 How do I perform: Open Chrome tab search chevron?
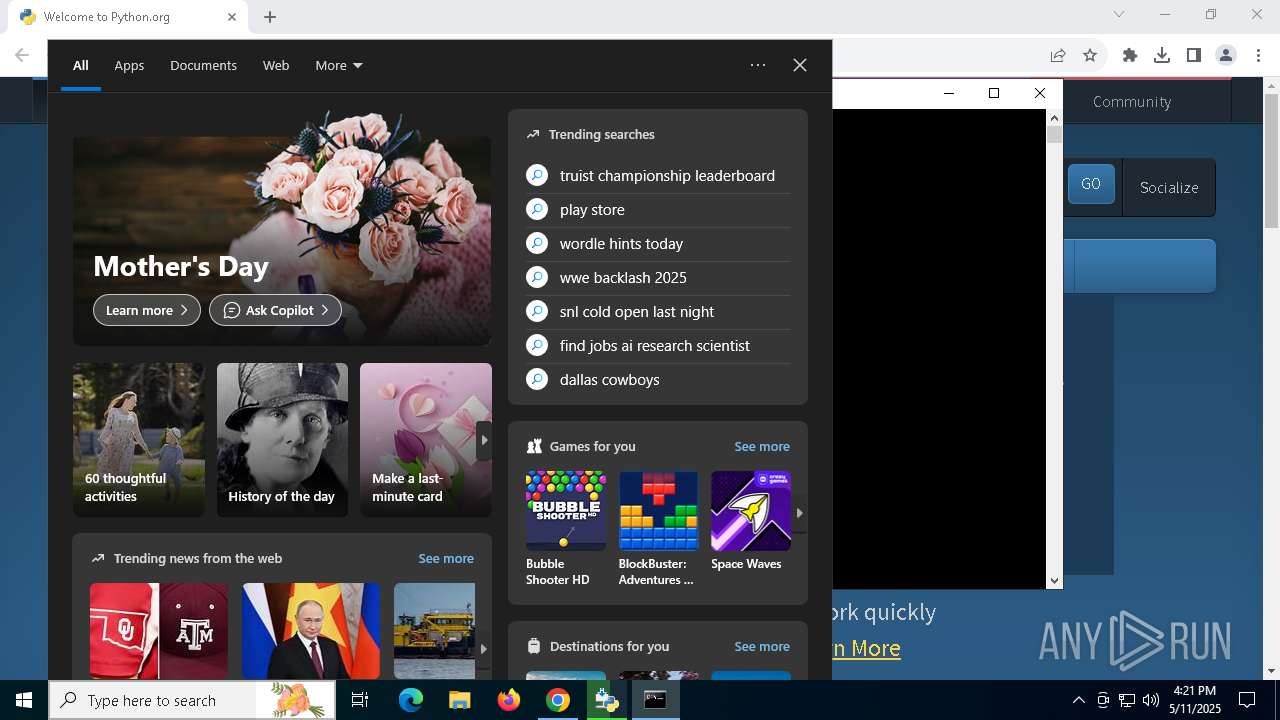click(x=1119, y=14)
